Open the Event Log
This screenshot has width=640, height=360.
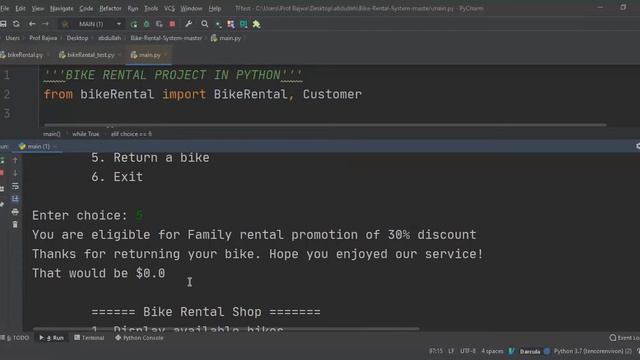(x=624, y=338)
